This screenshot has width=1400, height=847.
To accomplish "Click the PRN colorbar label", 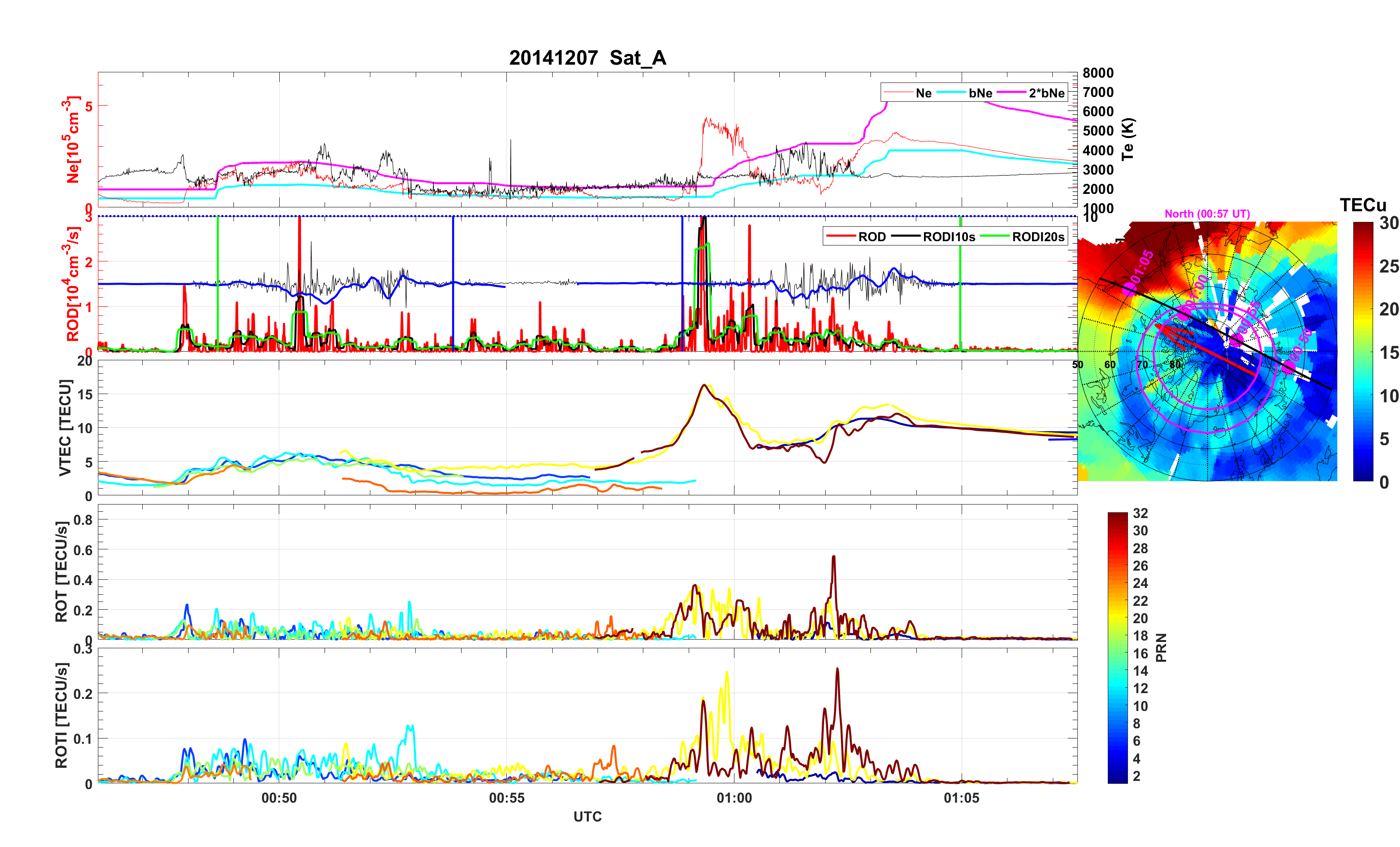I will click(x=1161, y=647).
